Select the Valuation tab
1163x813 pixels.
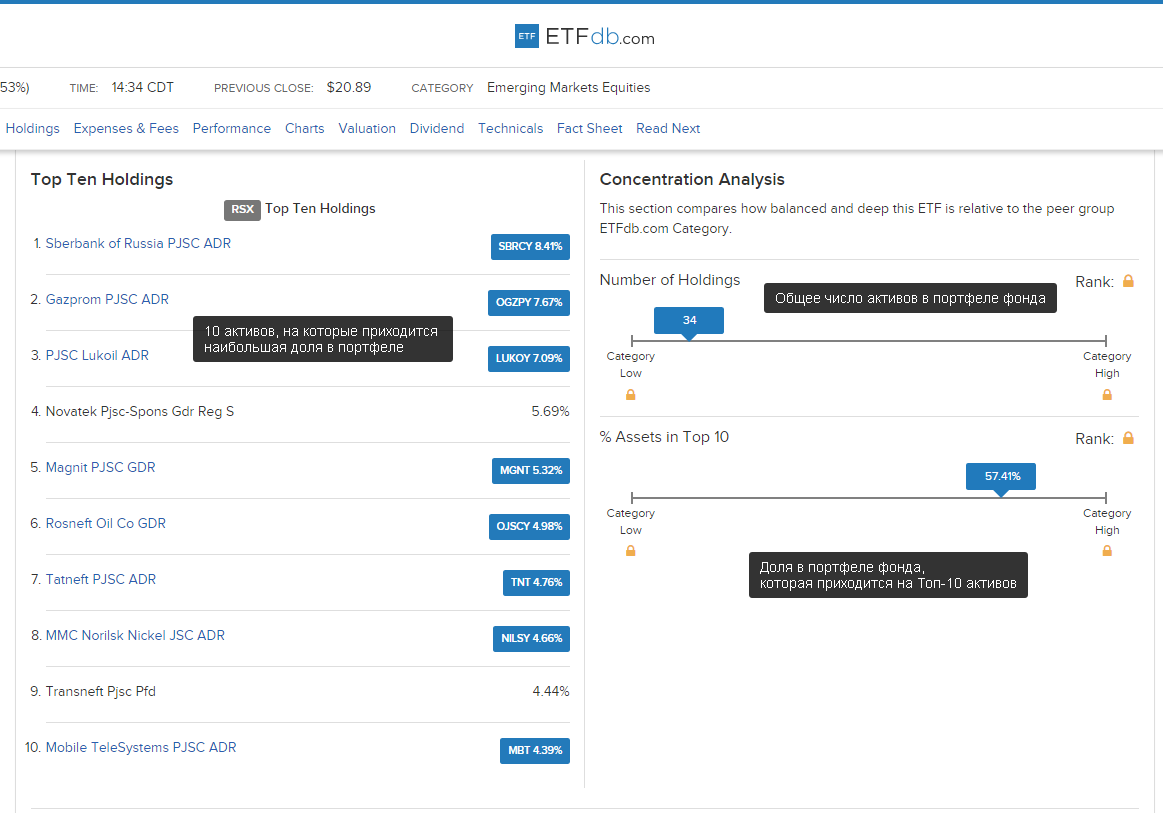click(367, 128)
